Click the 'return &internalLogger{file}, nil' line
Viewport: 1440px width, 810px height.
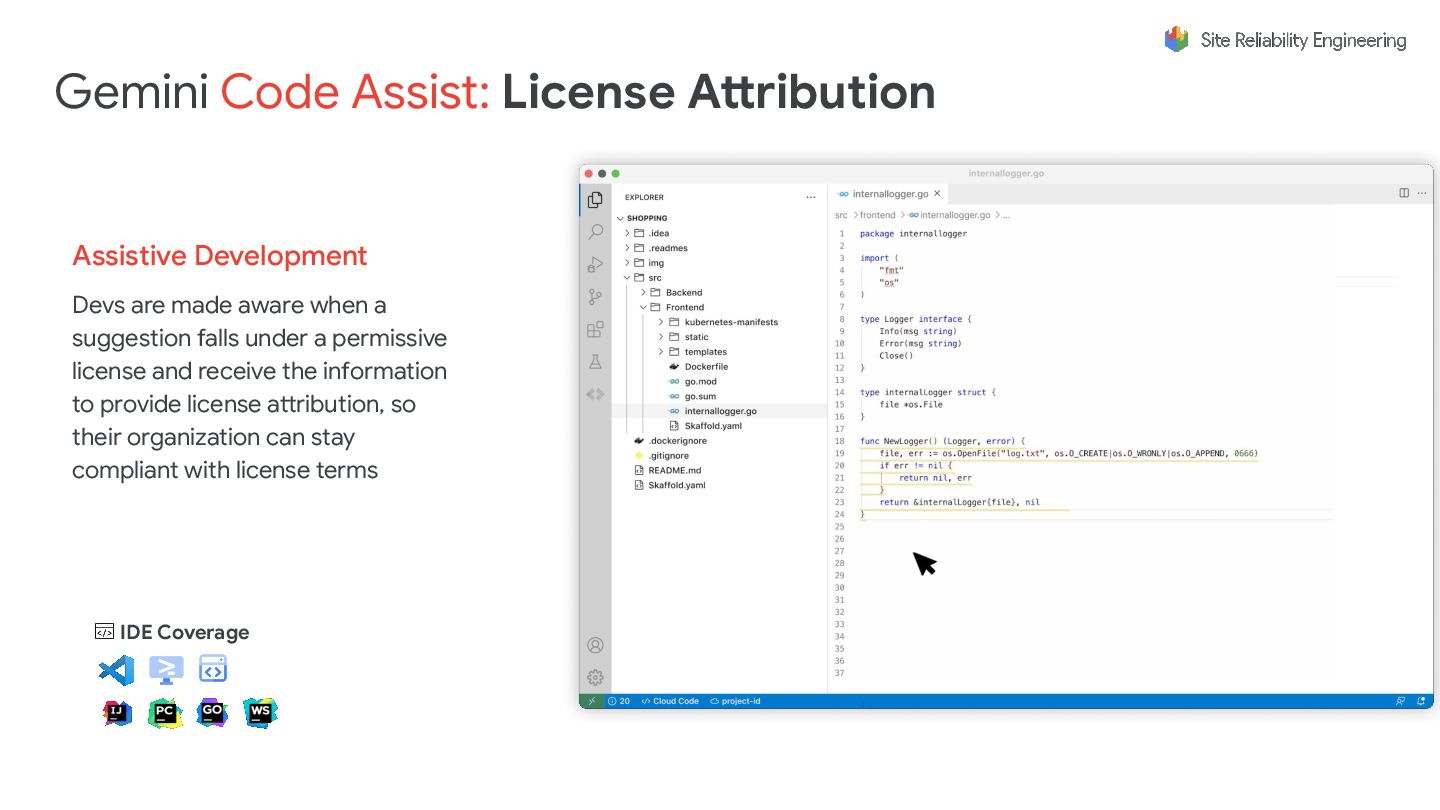(959, 502)
